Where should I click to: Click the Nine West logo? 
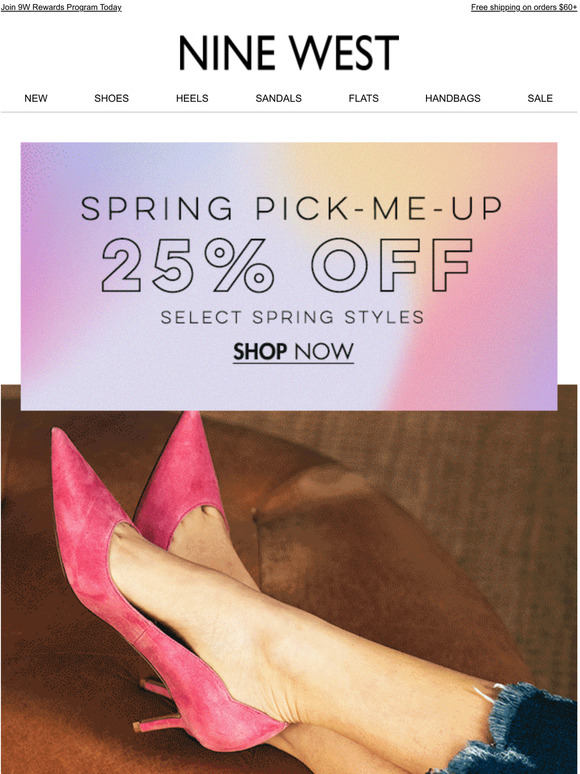click(x=289, y=52)
